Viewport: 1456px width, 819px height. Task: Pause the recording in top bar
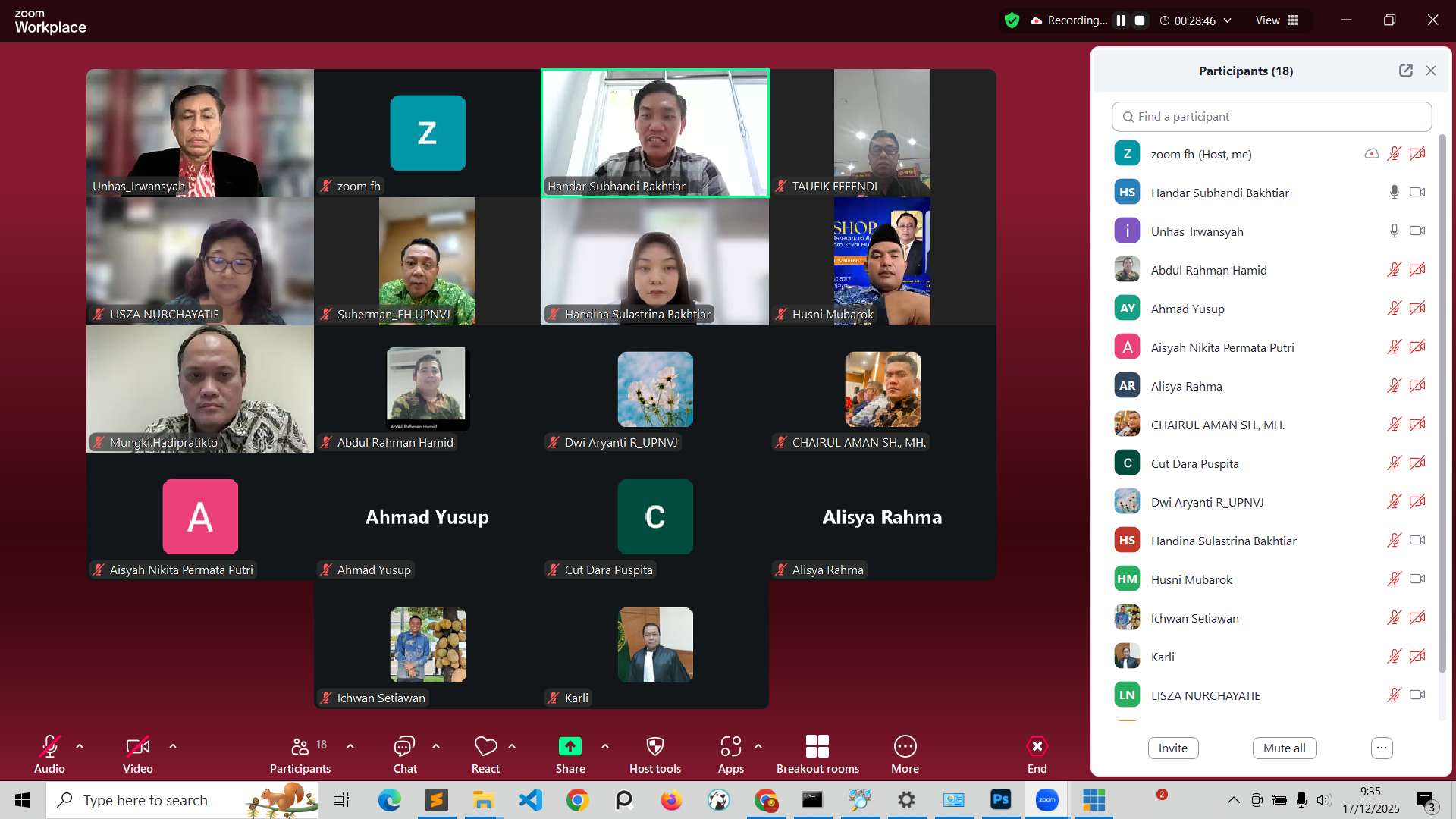1121,20
